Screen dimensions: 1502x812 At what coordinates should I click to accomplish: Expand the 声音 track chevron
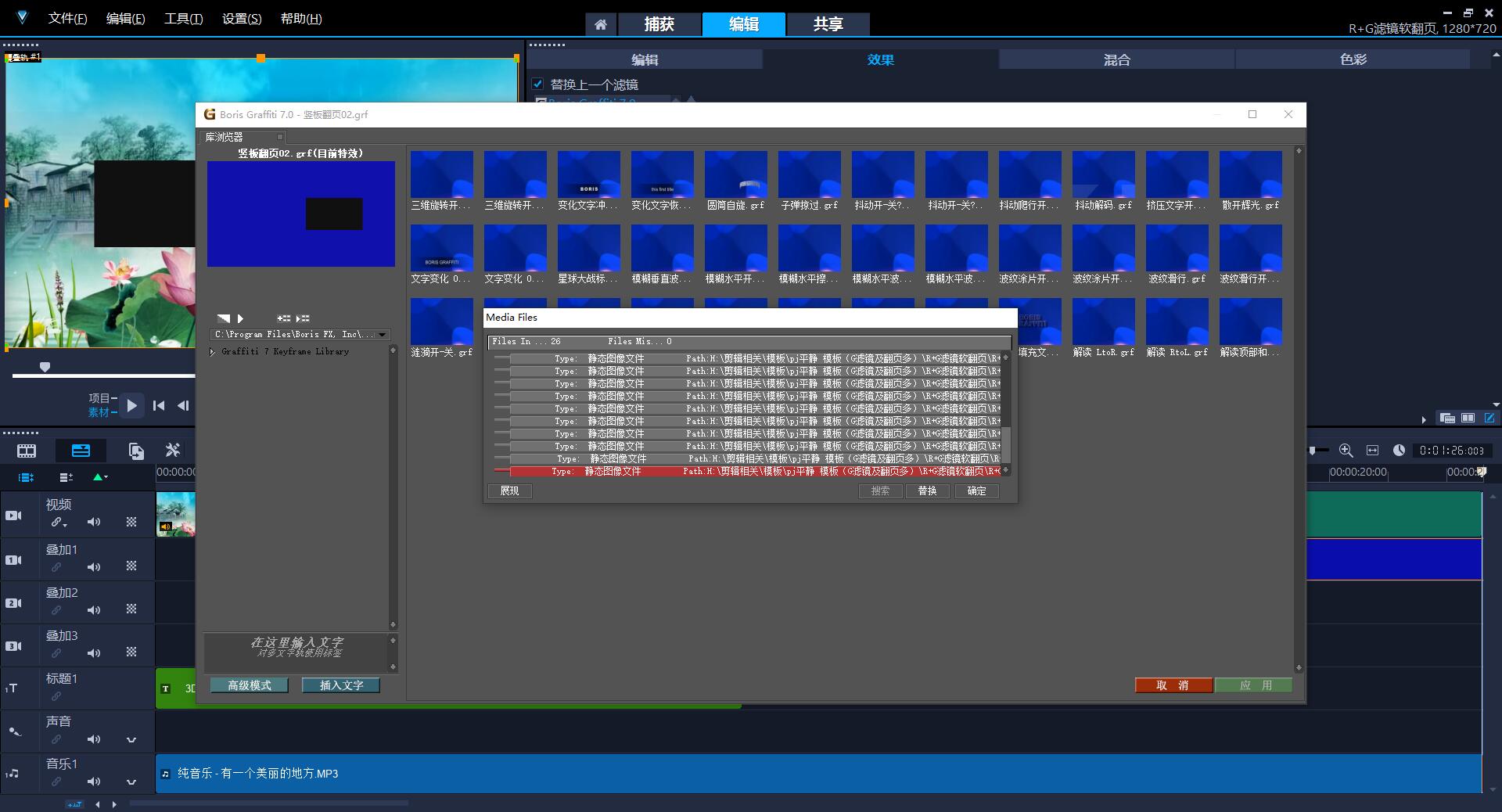point(131,739)
